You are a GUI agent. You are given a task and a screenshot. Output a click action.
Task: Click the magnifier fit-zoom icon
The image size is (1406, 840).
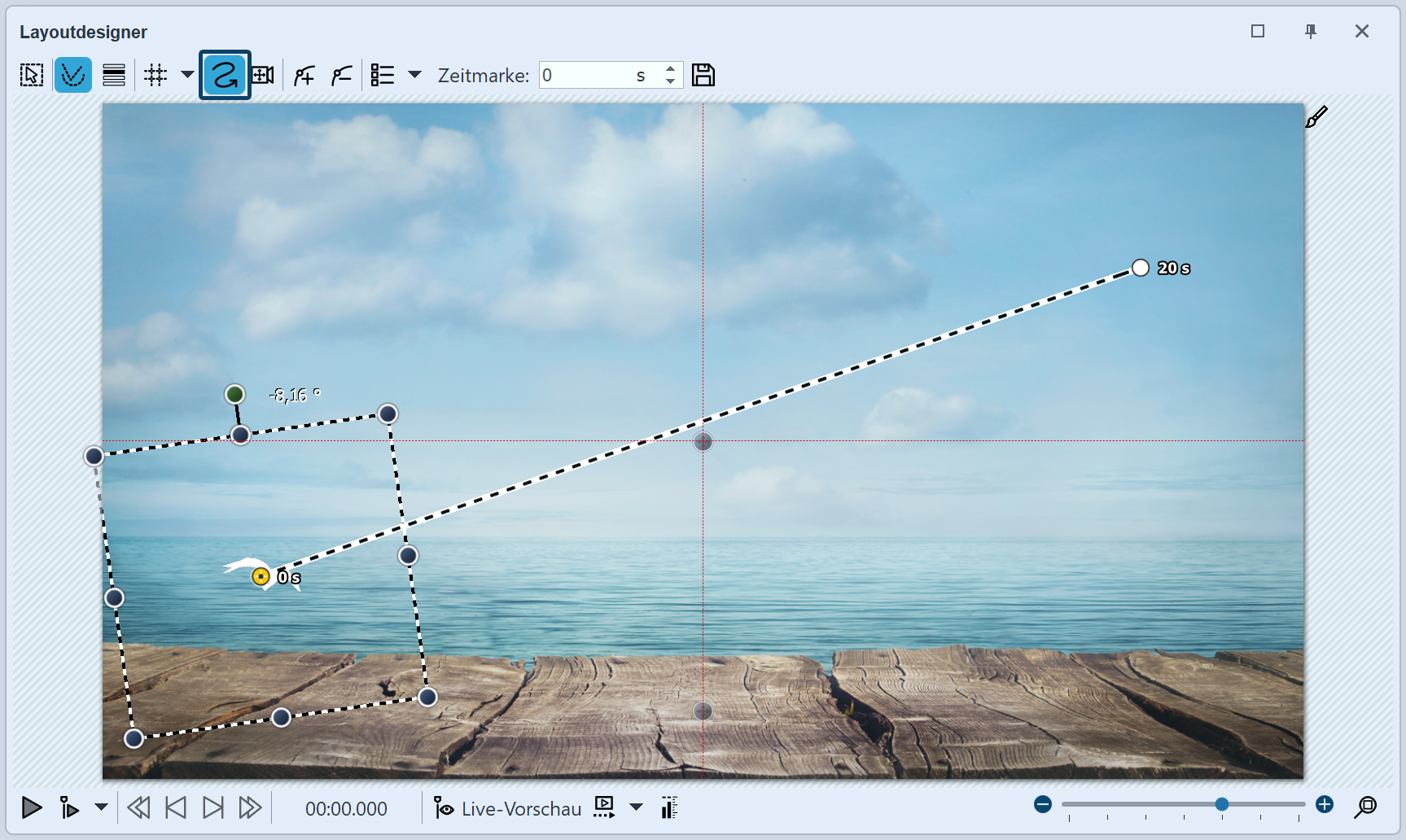click(1365, 807)
